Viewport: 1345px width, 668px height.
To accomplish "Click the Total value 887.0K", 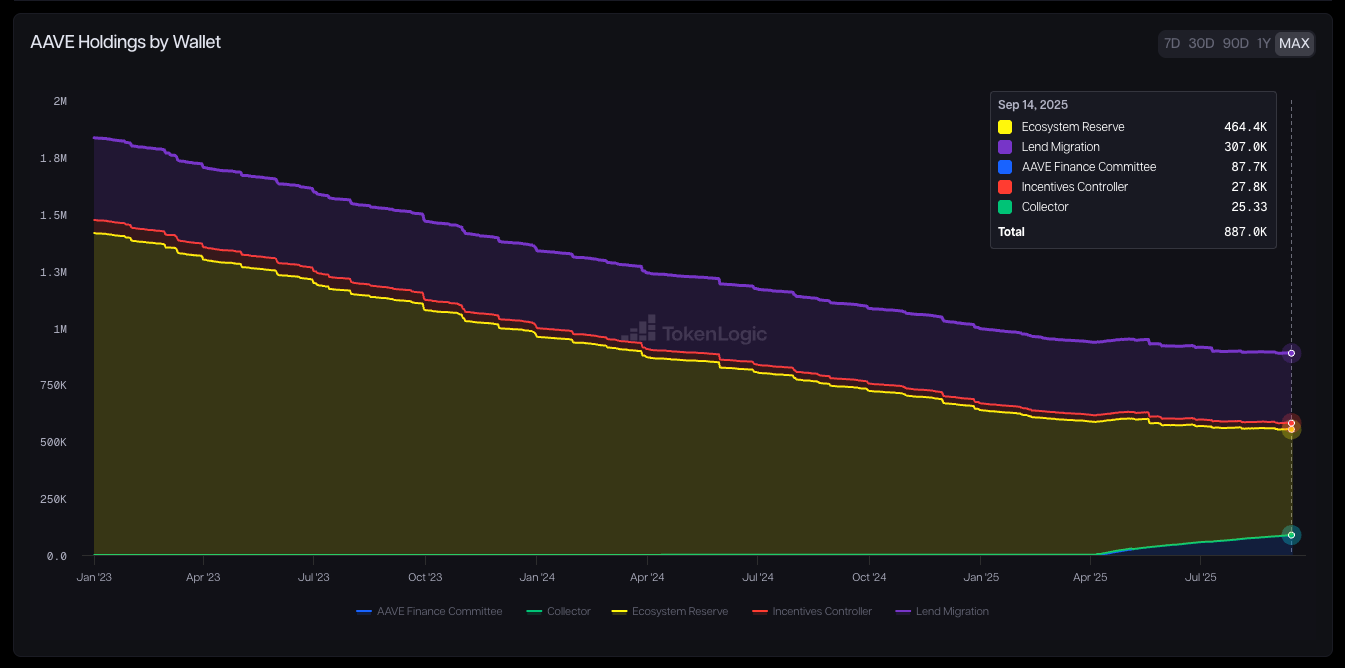I will coord(1245,232).
